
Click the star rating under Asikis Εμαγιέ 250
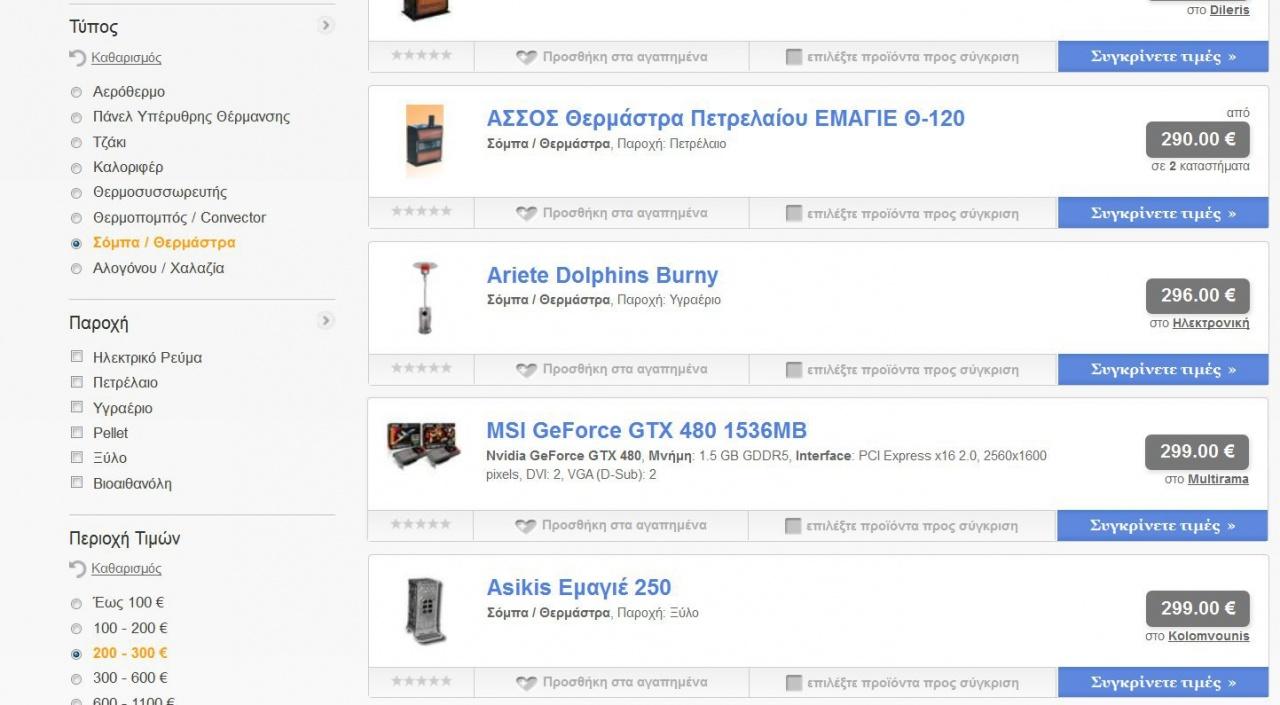(421, 681)
